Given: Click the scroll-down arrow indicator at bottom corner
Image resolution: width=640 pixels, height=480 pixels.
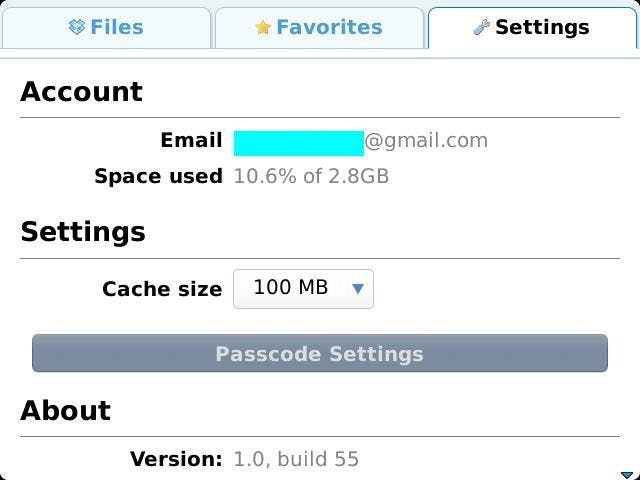Looking at the screenshot, I should coord(627,474).
